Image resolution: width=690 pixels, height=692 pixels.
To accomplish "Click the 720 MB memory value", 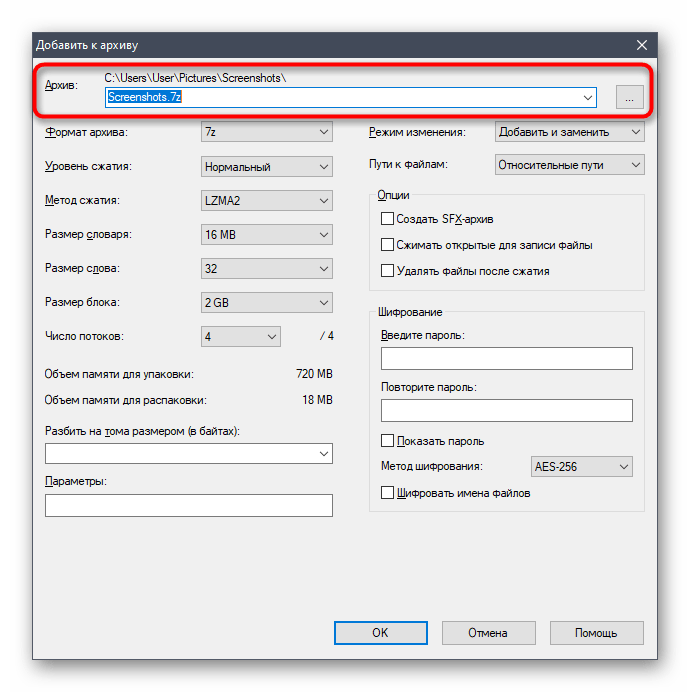I will pos(314,374).
